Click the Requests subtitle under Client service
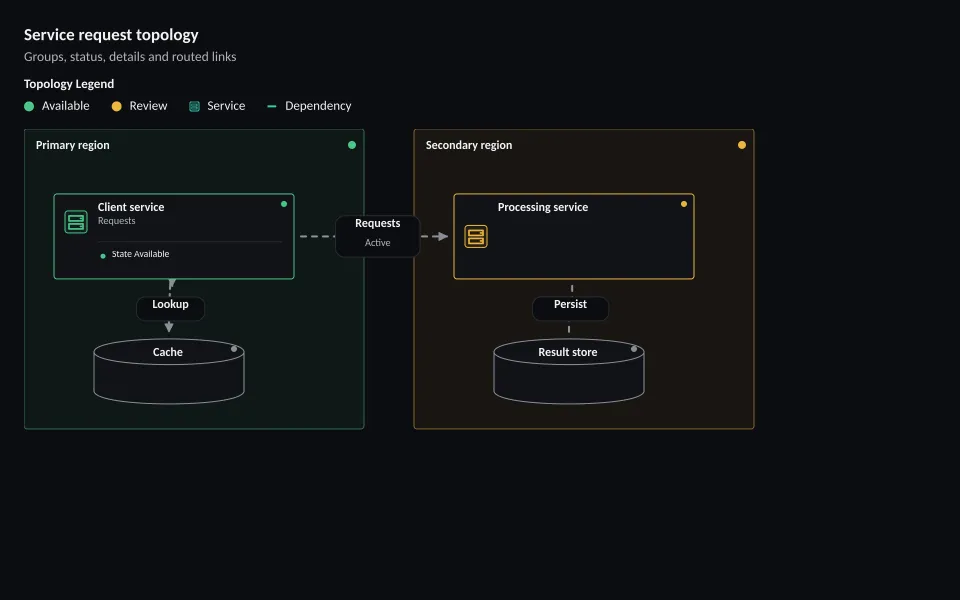960x600 pixels. pos(116,221)
